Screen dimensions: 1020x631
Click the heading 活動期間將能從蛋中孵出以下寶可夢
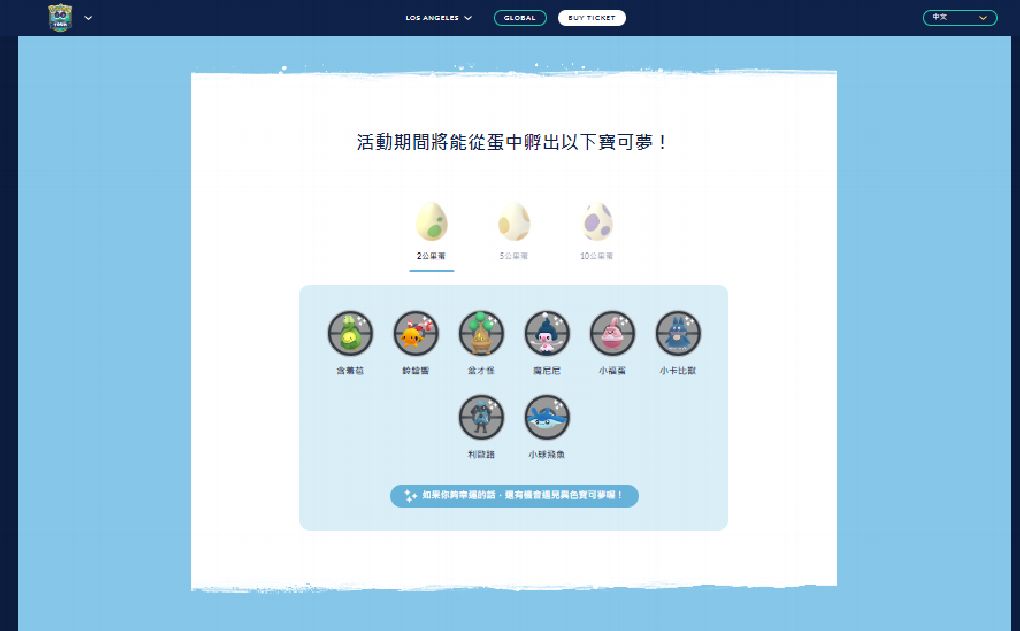point(511,142)
